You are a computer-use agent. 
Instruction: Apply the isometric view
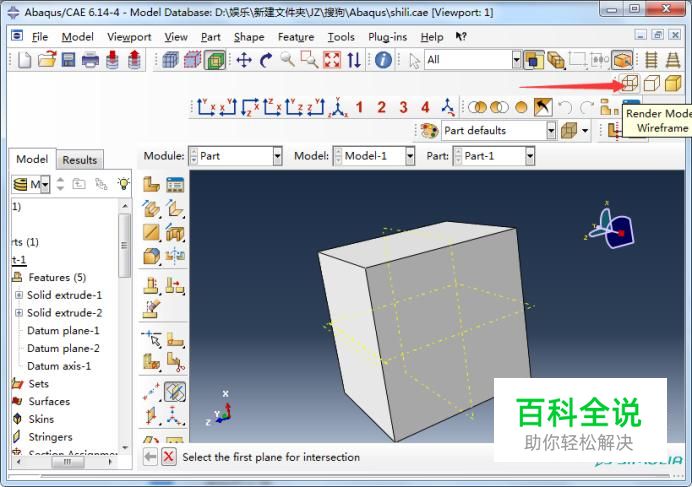pyautogui.click(x=338, y=107)
